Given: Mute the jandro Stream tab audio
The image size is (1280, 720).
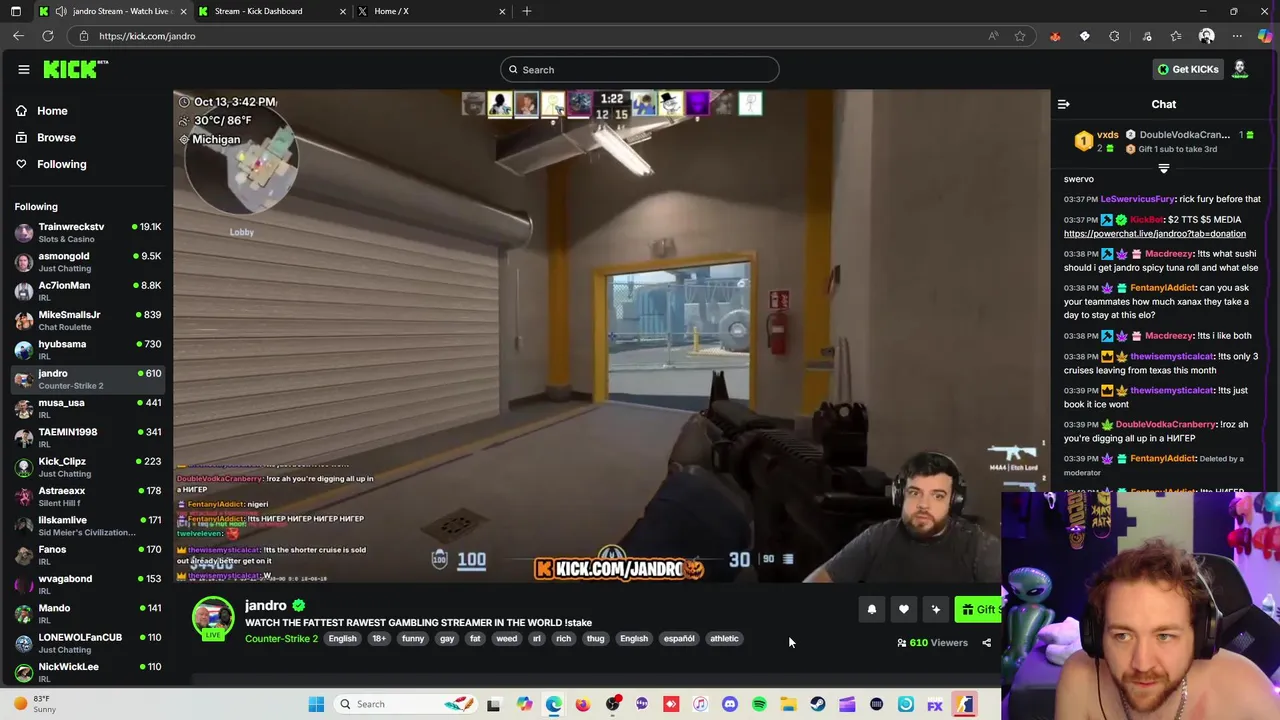Looking at the screenshot, I should (61, 11).
